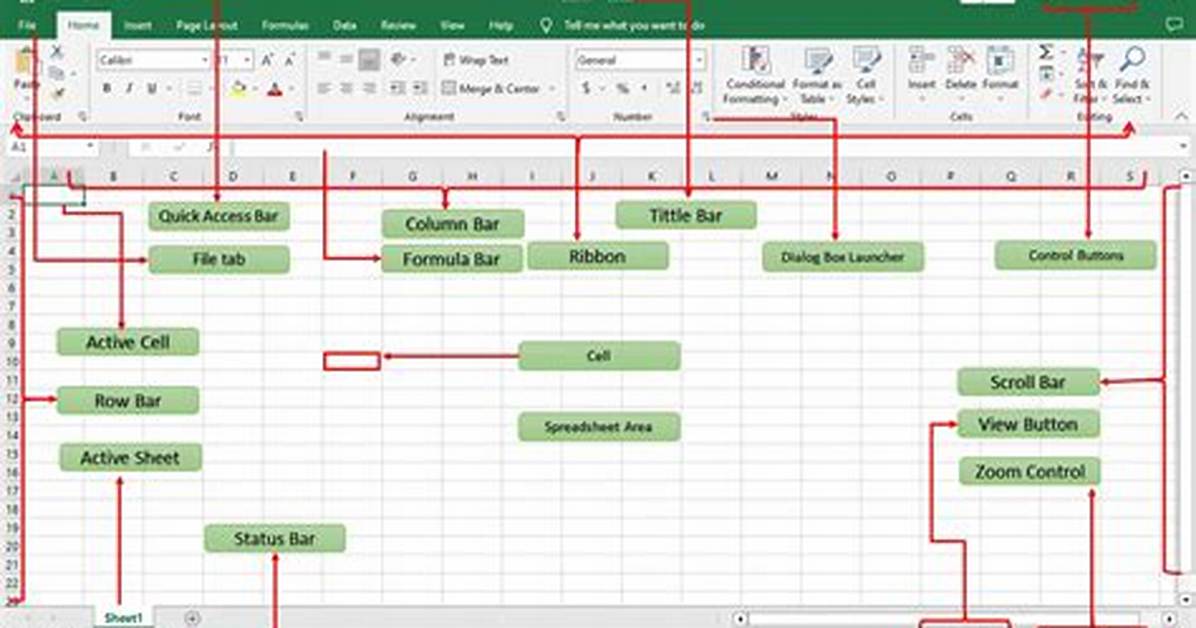Click the Fill down icon in Editing
1196x628 pixels.
point(1046,74)
